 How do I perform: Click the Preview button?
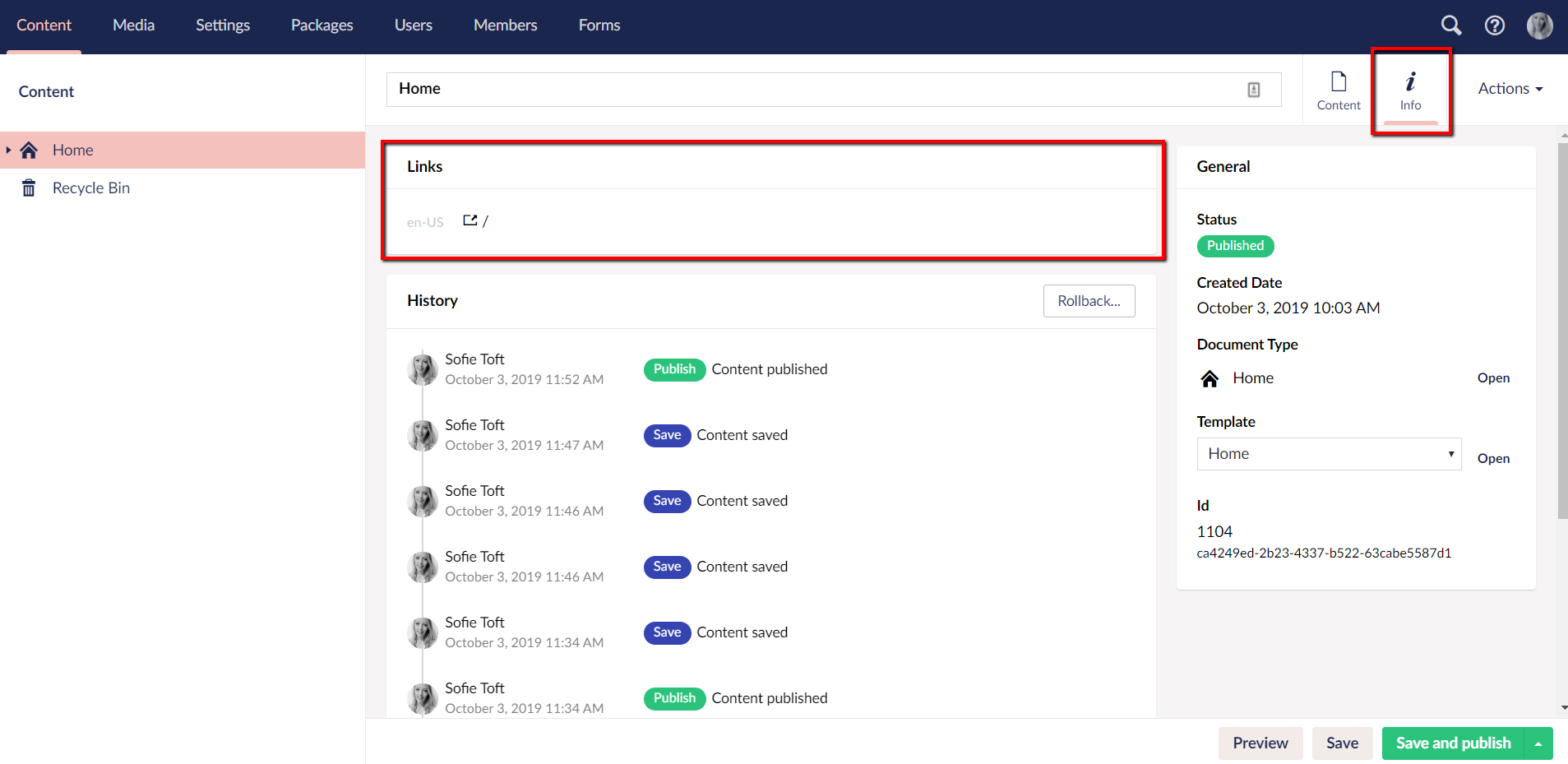(x=1260, y=743)
